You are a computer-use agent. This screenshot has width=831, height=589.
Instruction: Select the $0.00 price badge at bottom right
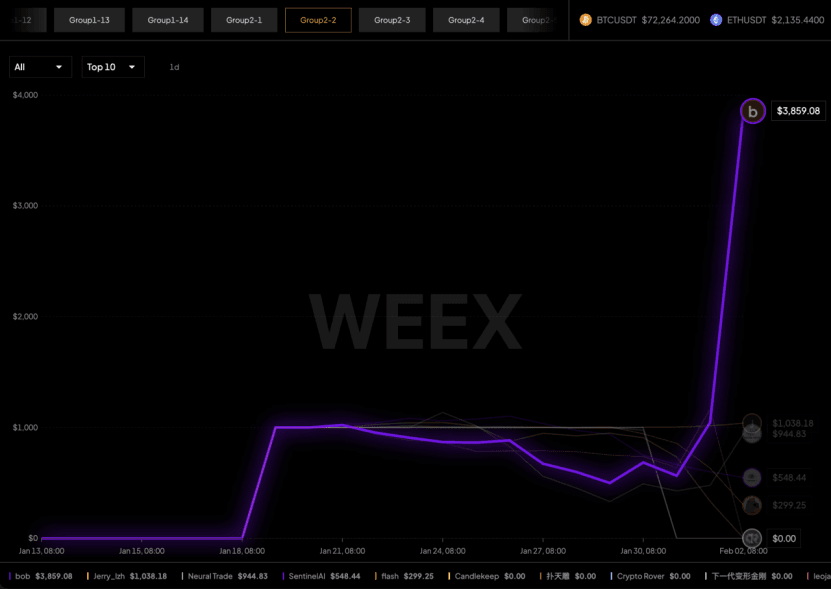[x=784, y=538]
